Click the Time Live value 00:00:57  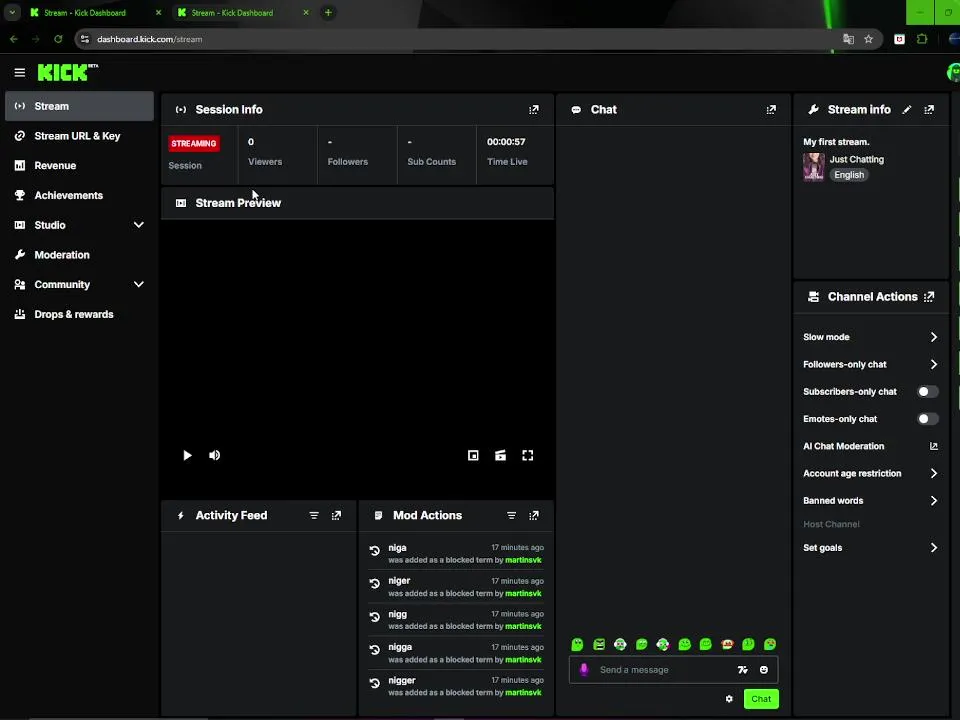pos(506,141)
